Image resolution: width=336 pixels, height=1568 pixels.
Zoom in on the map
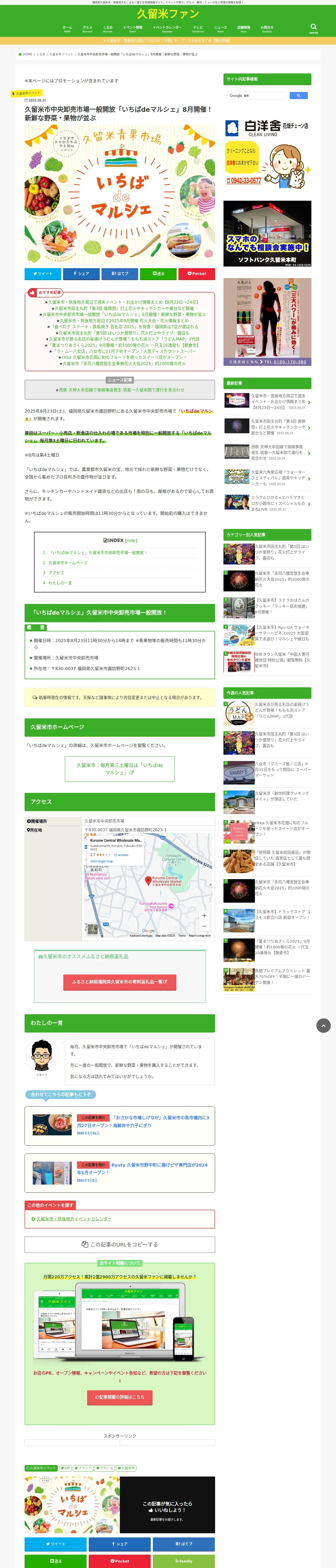pyautogui.click(x=204, y=915)
